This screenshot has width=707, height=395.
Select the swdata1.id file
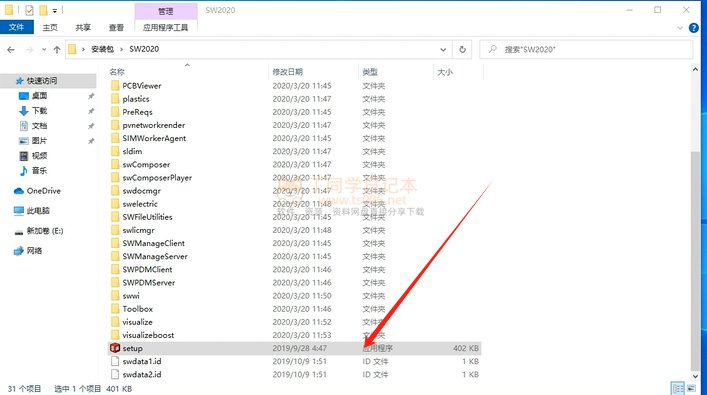tap(142, 361)
